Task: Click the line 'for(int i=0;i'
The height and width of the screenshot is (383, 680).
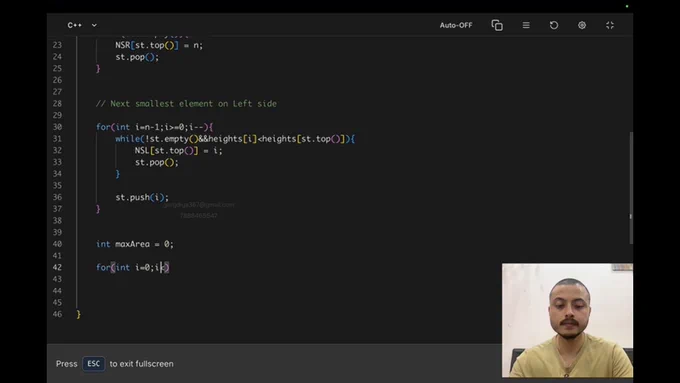Action: tap(132, 268)
